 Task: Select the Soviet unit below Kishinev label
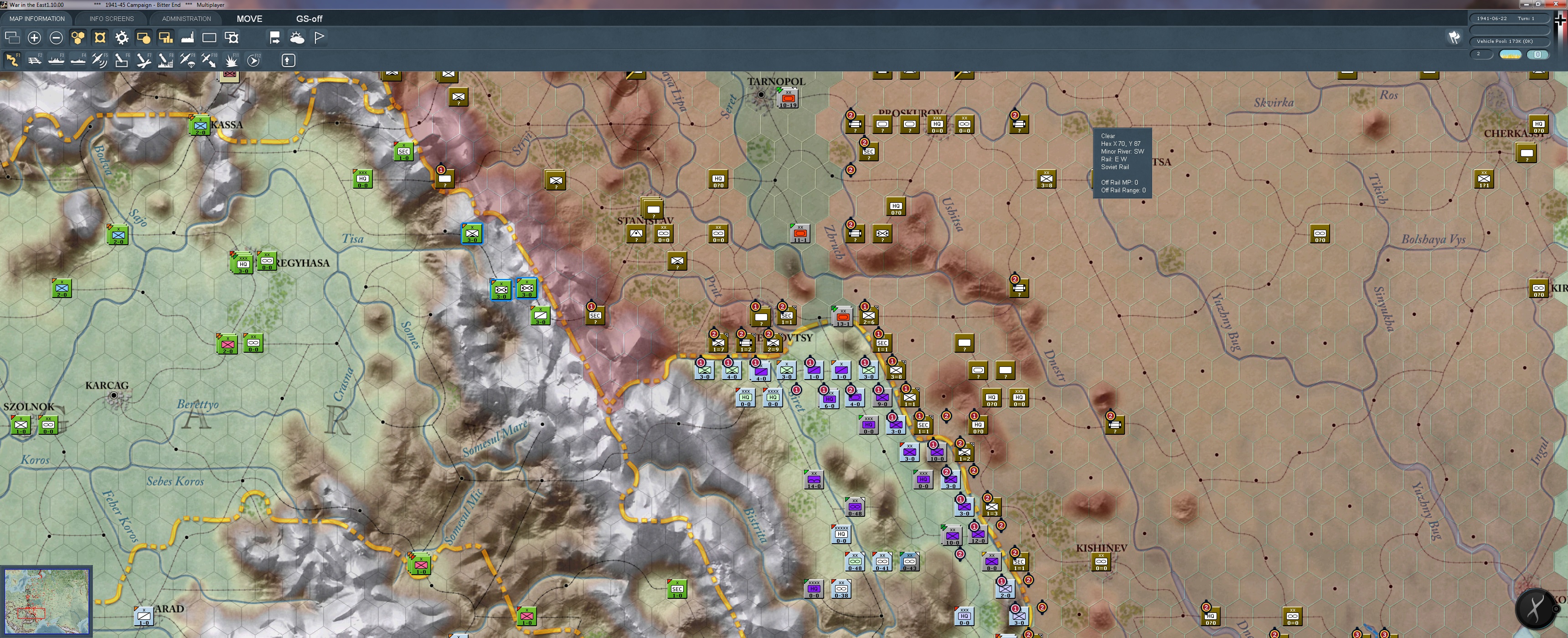[x=1101, y=562]
